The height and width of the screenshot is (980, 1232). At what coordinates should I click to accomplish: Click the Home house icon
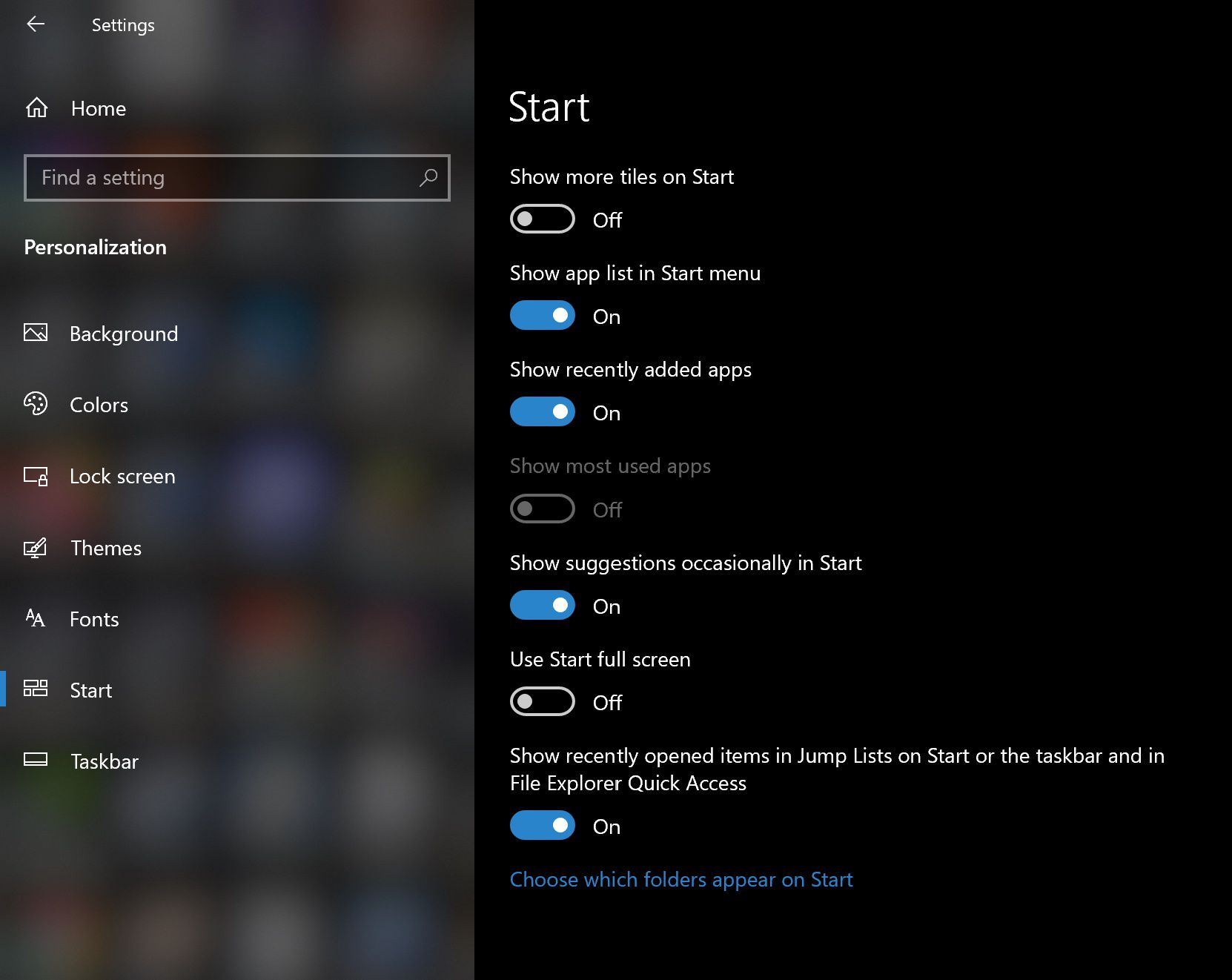(x=36, y=108)
